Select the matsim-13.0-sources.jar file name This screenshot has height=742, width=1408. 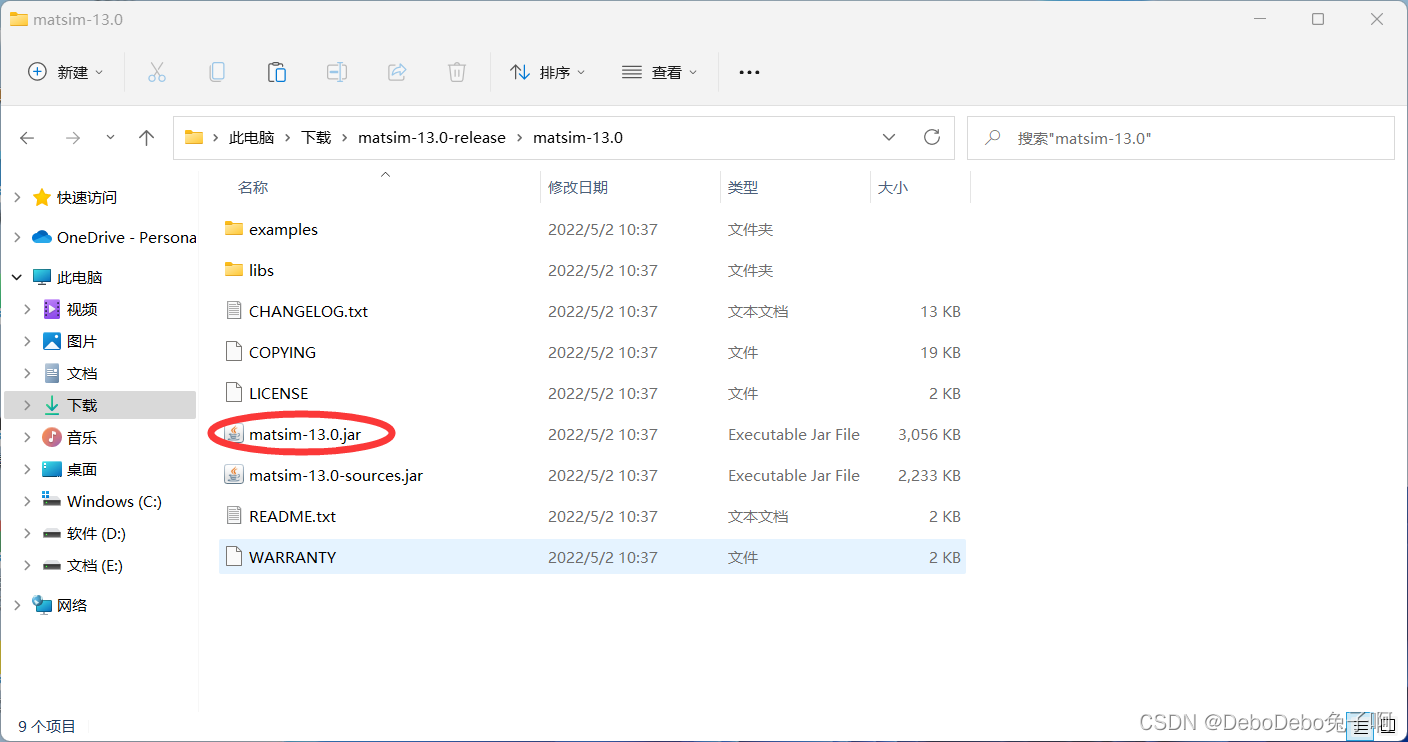(x=336, y=475)
